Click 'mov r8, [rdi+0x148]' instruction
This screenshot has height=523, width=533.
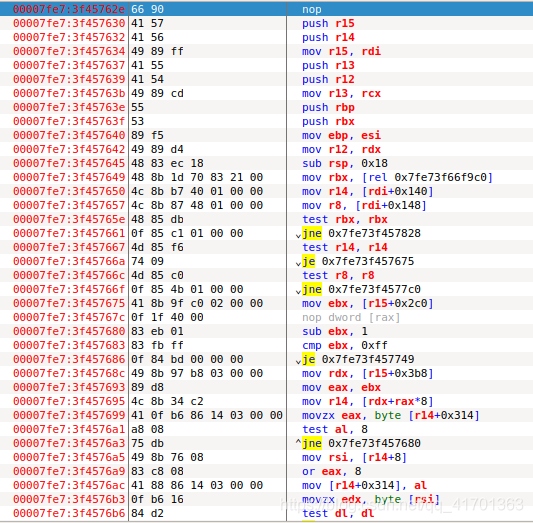pyautogui.click(x=364, y=205)
